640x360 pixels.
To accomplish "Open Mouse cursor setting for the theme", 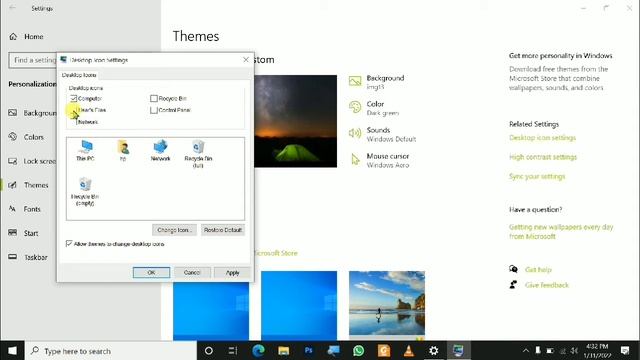I will 379,160.
